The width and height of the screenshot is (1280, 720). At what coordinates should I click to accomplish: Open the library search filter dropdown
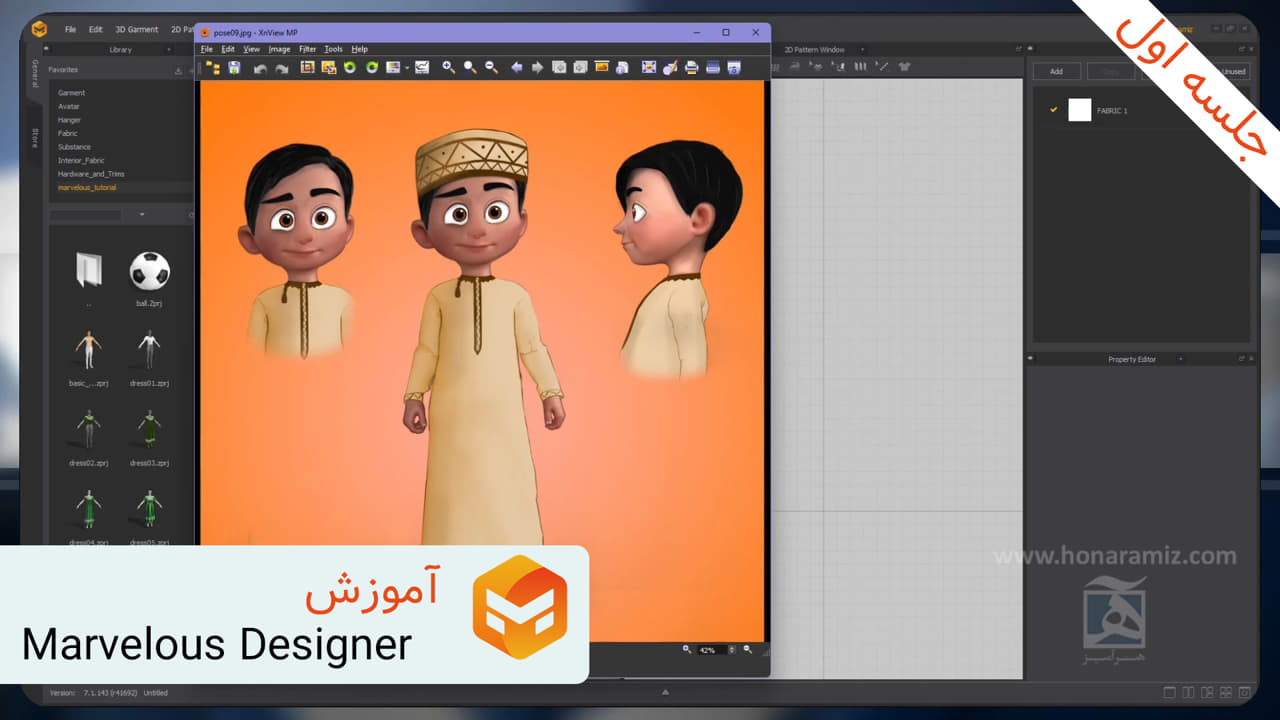click(142, 214)
